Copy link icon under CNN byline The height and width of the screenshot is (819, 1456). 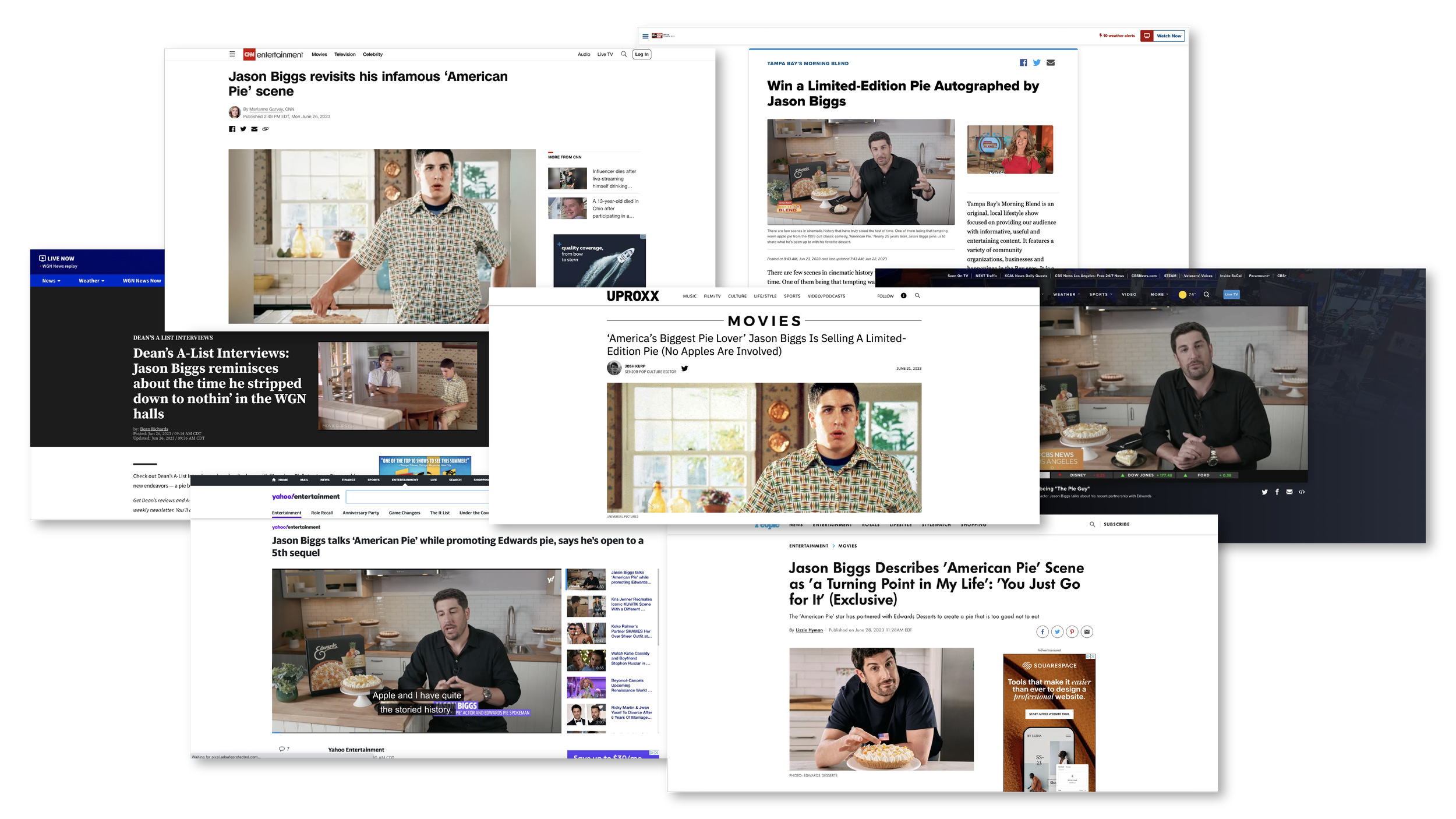[266, 129]
